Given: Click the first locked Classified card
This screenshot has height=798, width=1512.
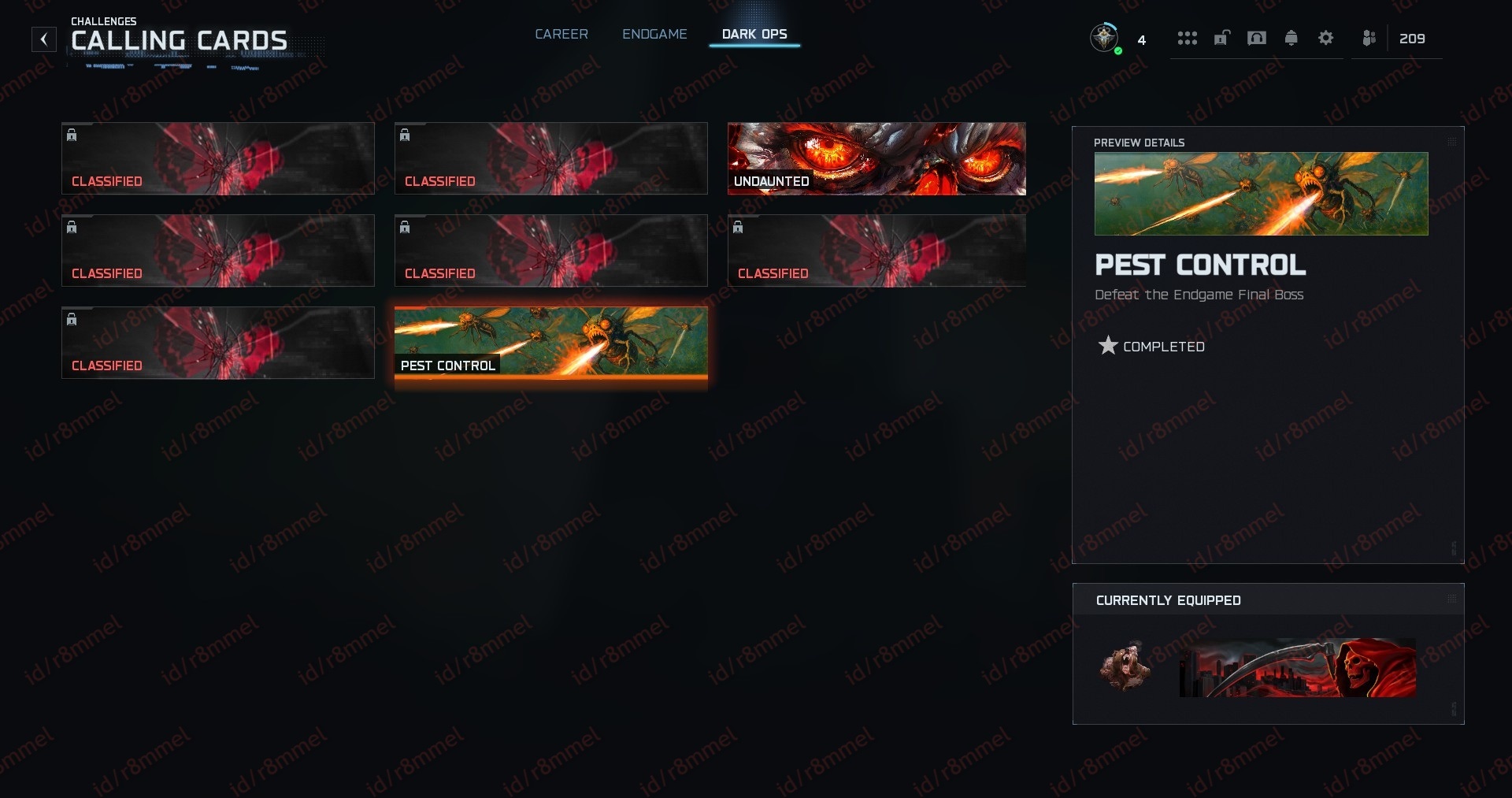Looking at the screenshot, I should 218,158.
